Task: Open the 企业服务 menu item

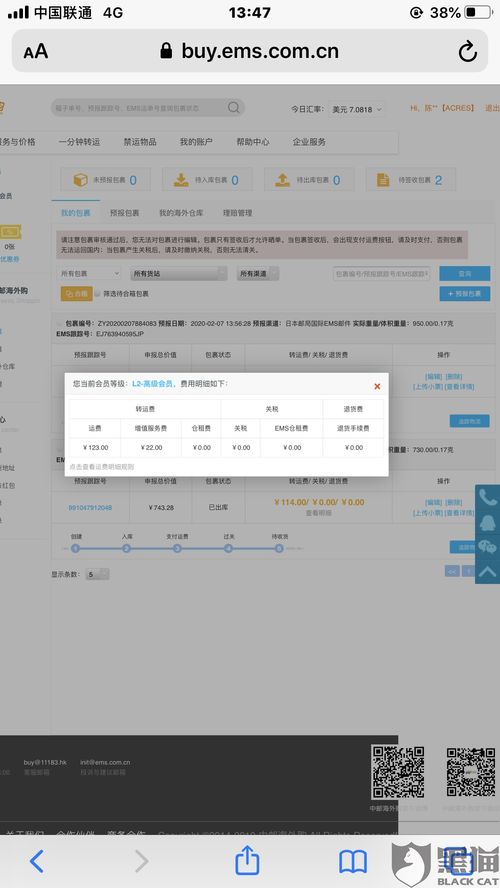Action: click(309, 142)
